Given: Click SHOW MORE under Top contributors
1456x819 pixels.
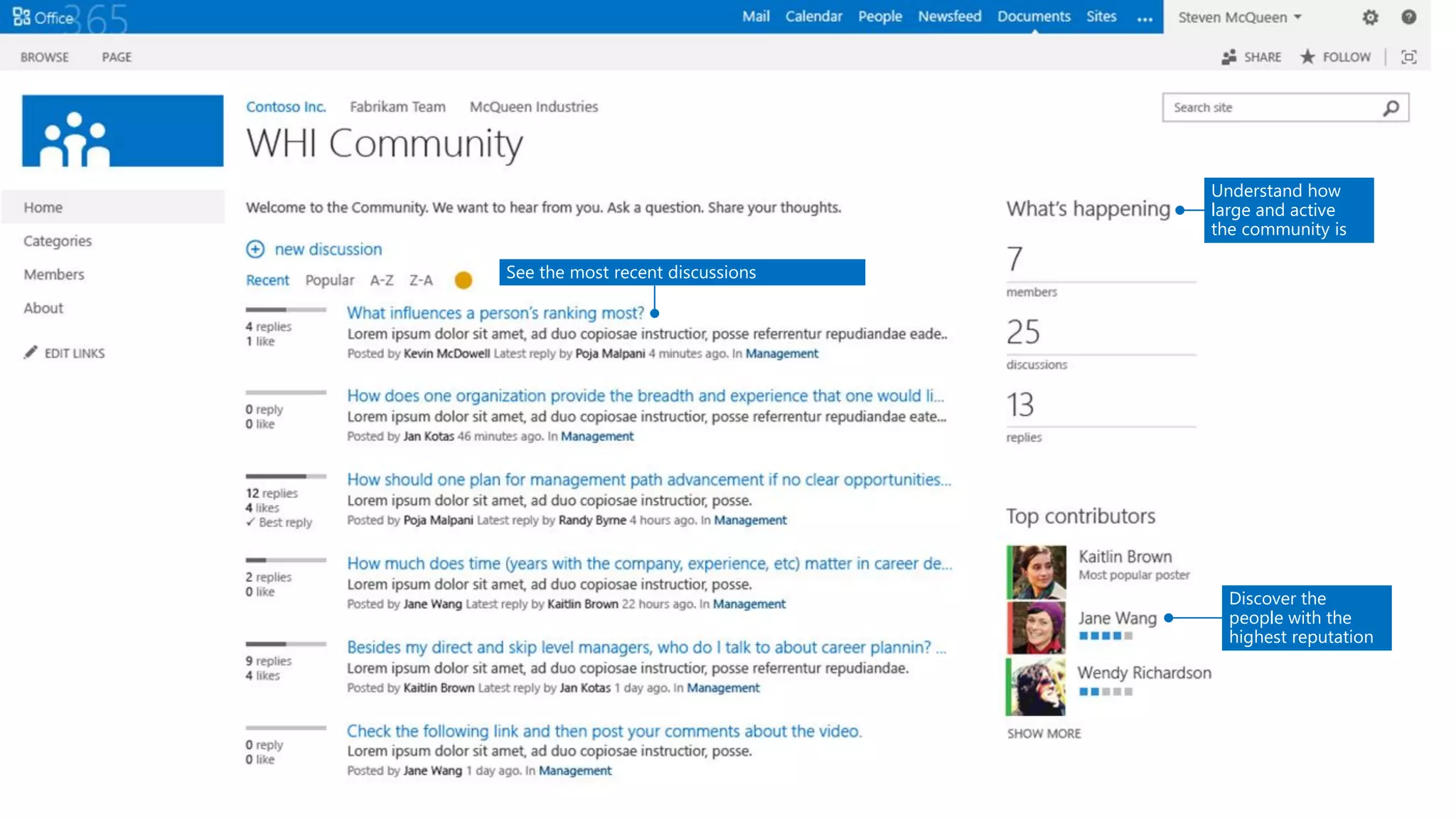Looking at the screenshot, I should pos(1044,733).
